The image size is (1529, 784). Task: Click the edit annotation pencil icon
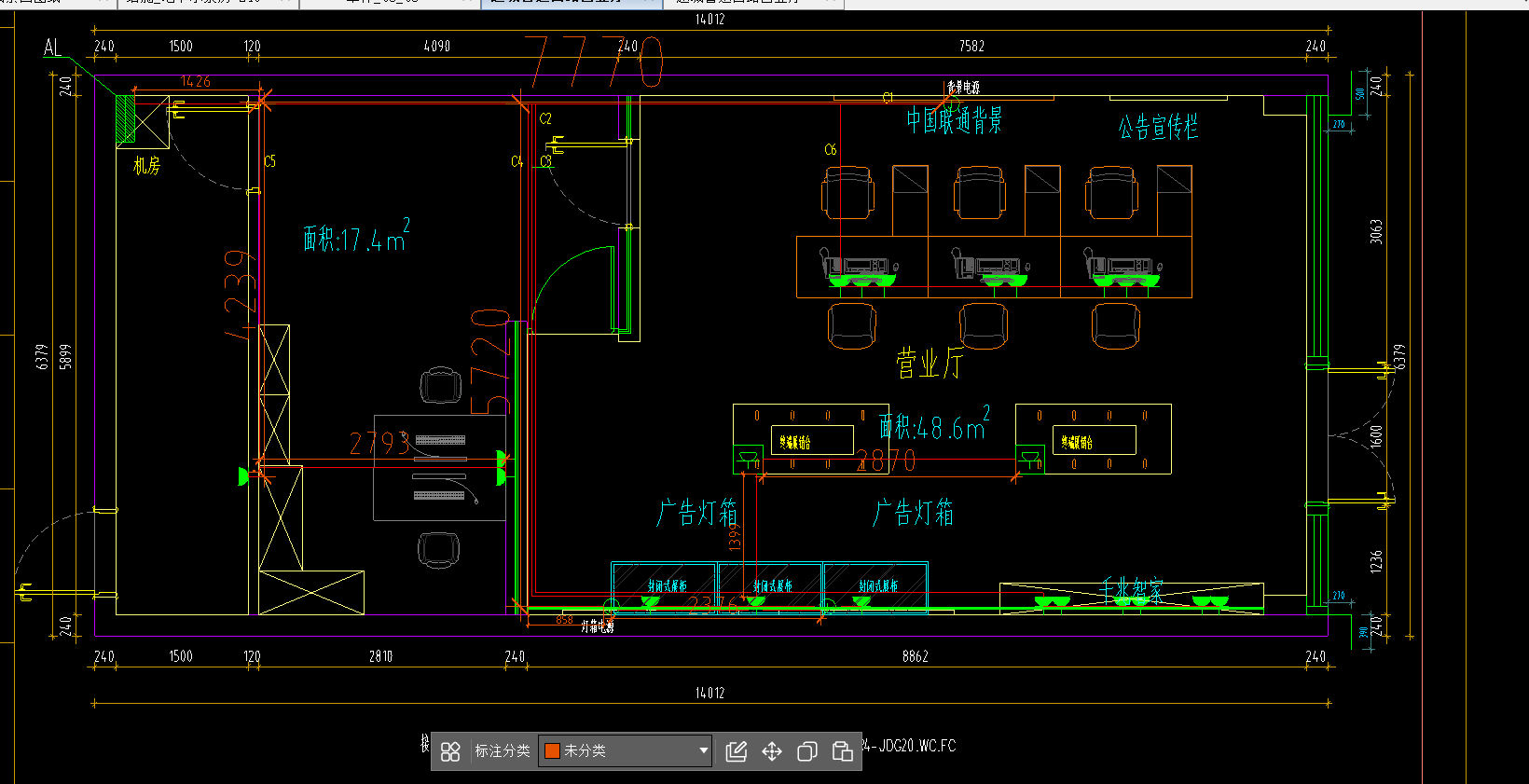coord(737,751)
